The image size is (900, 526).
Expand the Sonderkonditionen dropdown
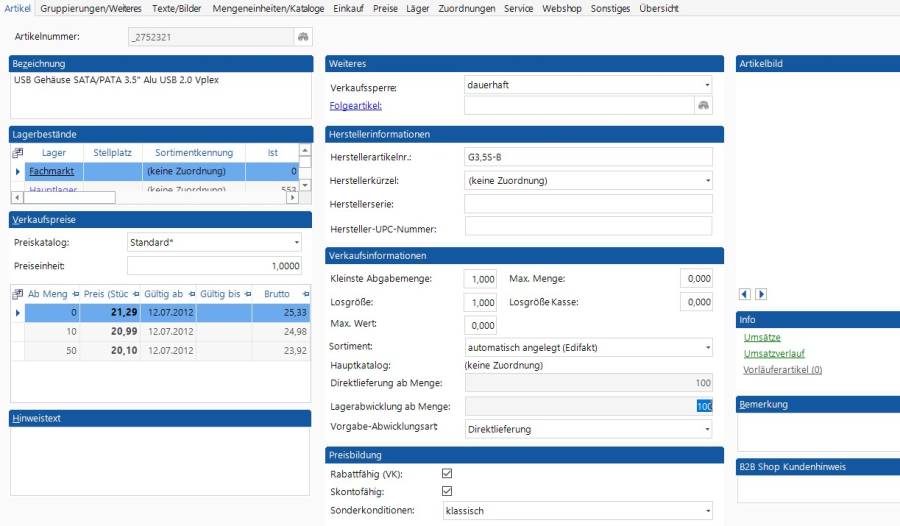tap(706, 511)
